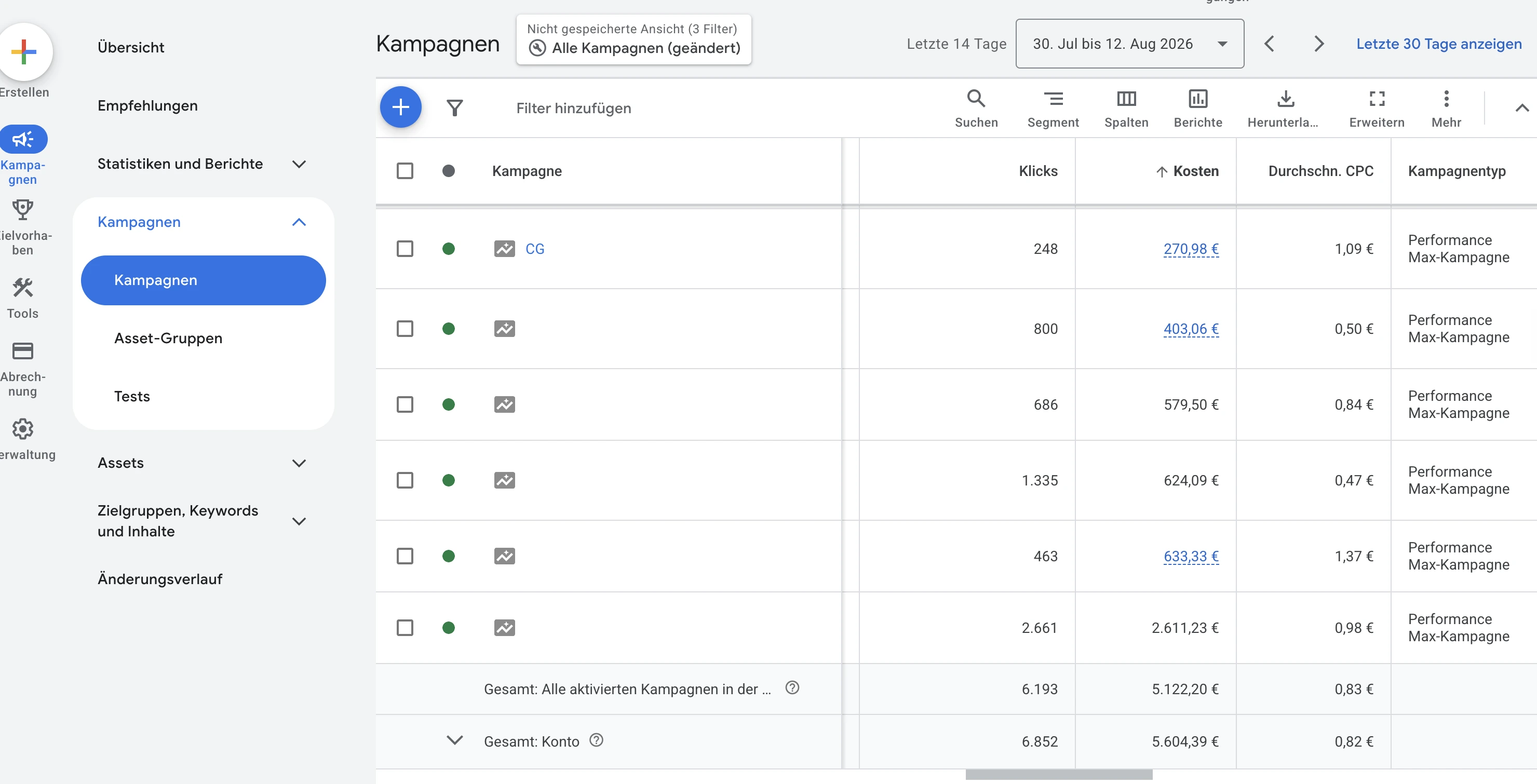
Task: Open the Mehr three-dot menu
Action: click(x=1446, y=99)
